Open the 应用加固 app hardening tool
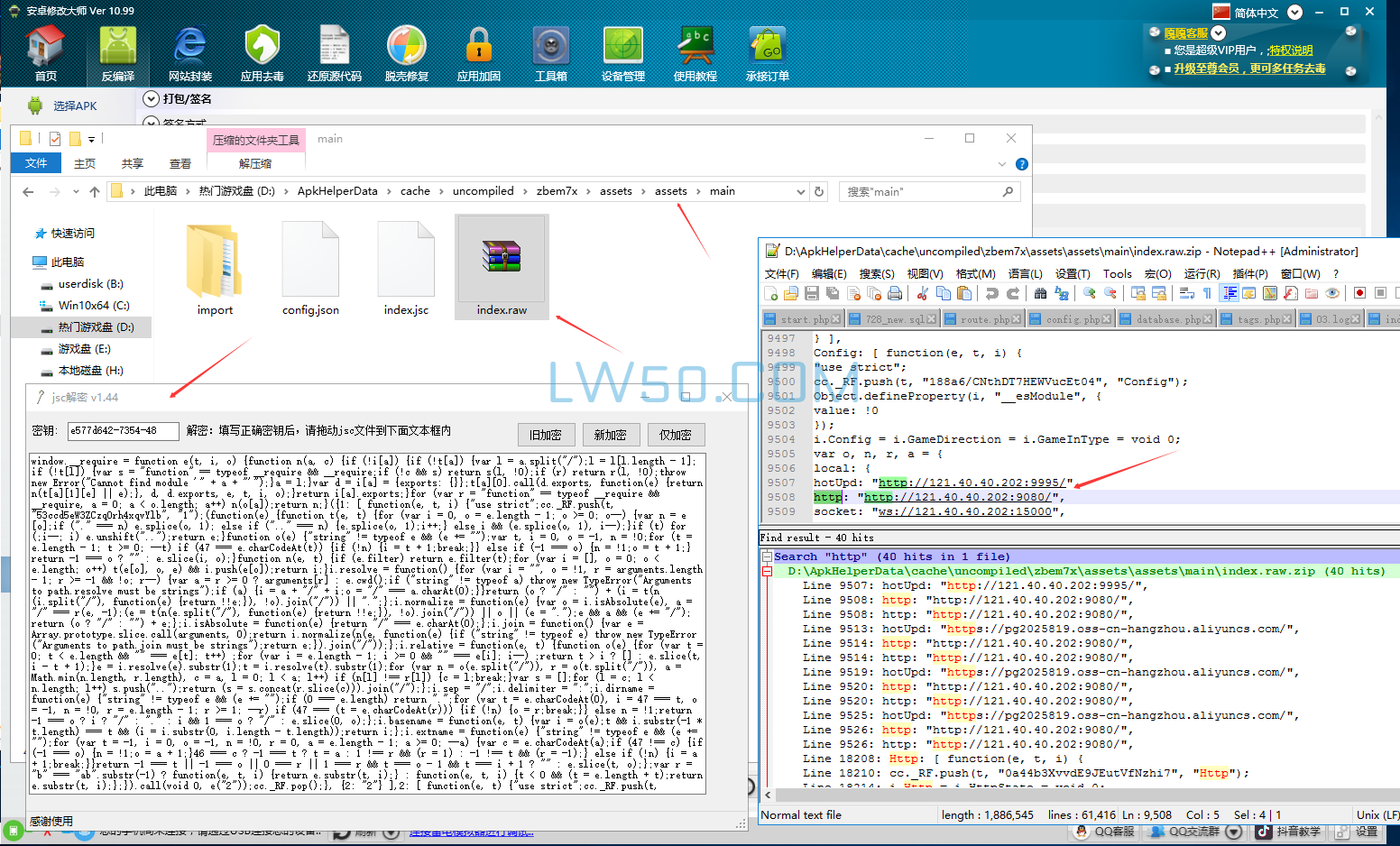Image resolution: width=1400 pixels, height=846 pixels. click(478, 51)
